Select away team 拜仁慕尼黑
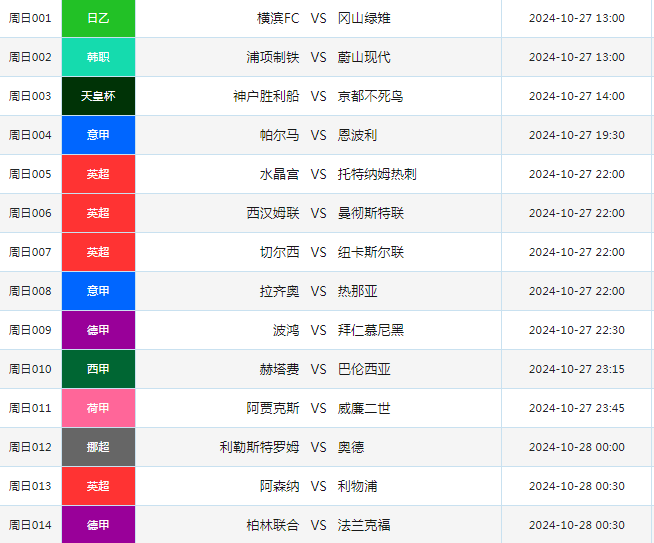Screen dimensions: 654x543 (371, 330)
